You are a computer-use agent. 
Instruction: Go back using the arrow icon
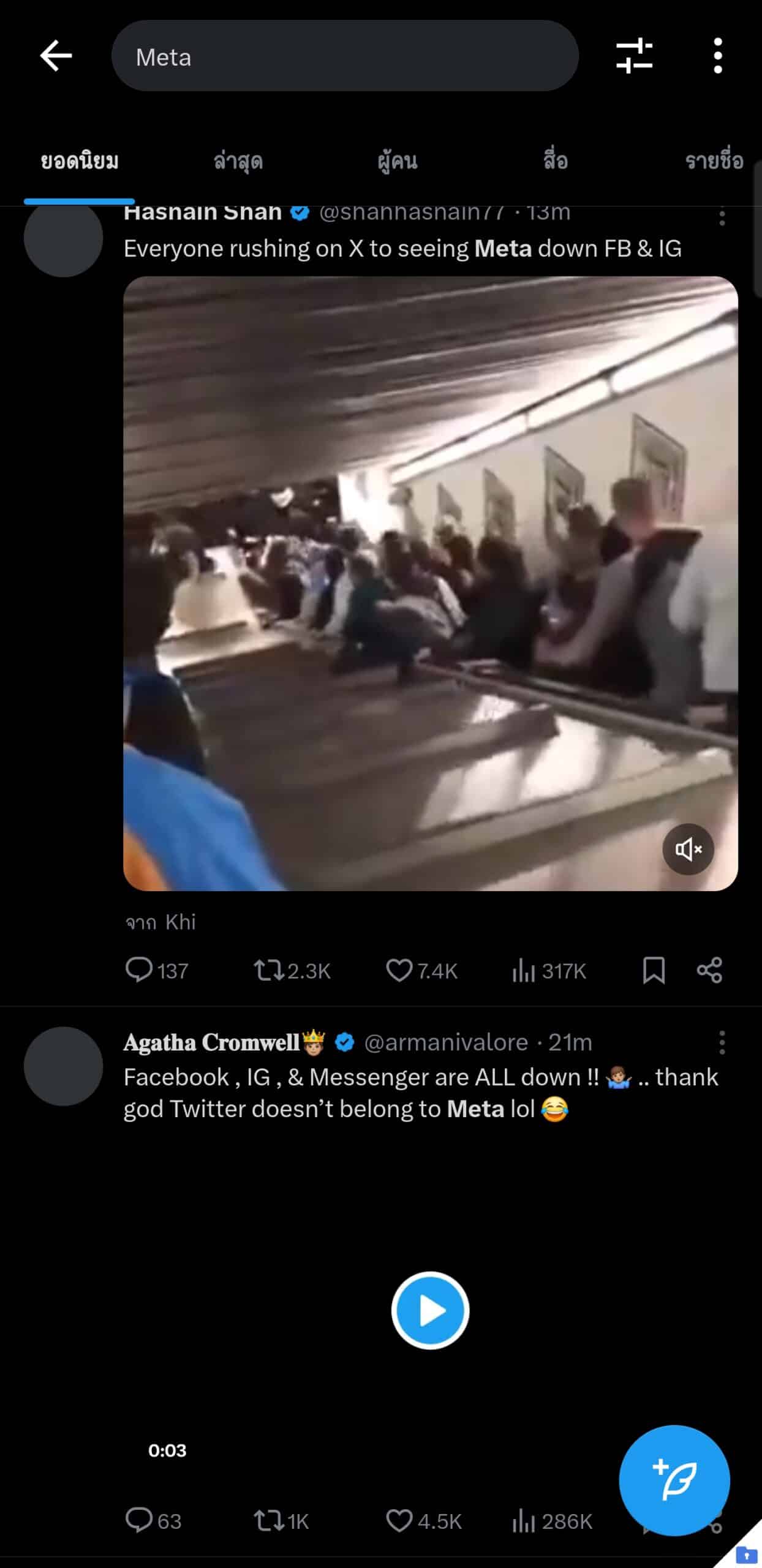click(x=56, y=56)
